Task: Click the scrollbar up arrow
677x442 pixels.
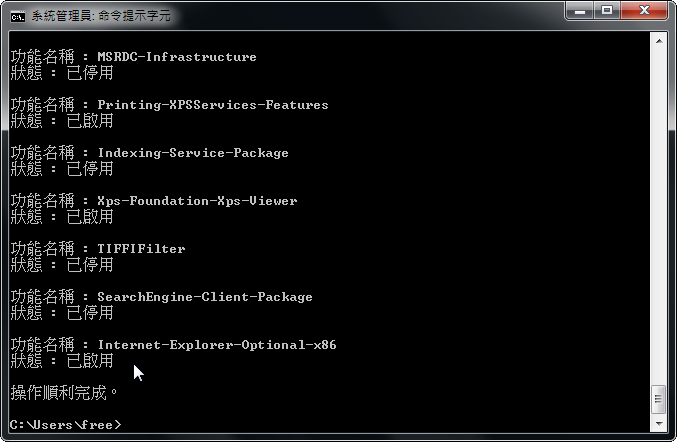Action: point(659,41)
